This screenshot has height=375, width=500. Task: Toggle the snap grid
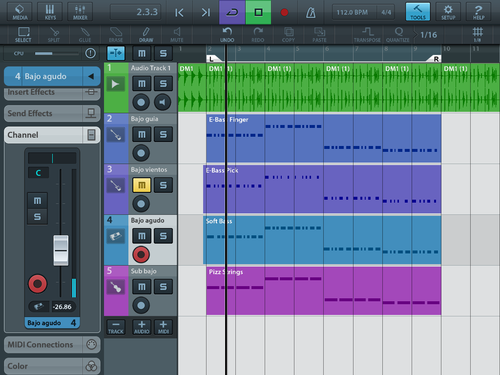477,35
